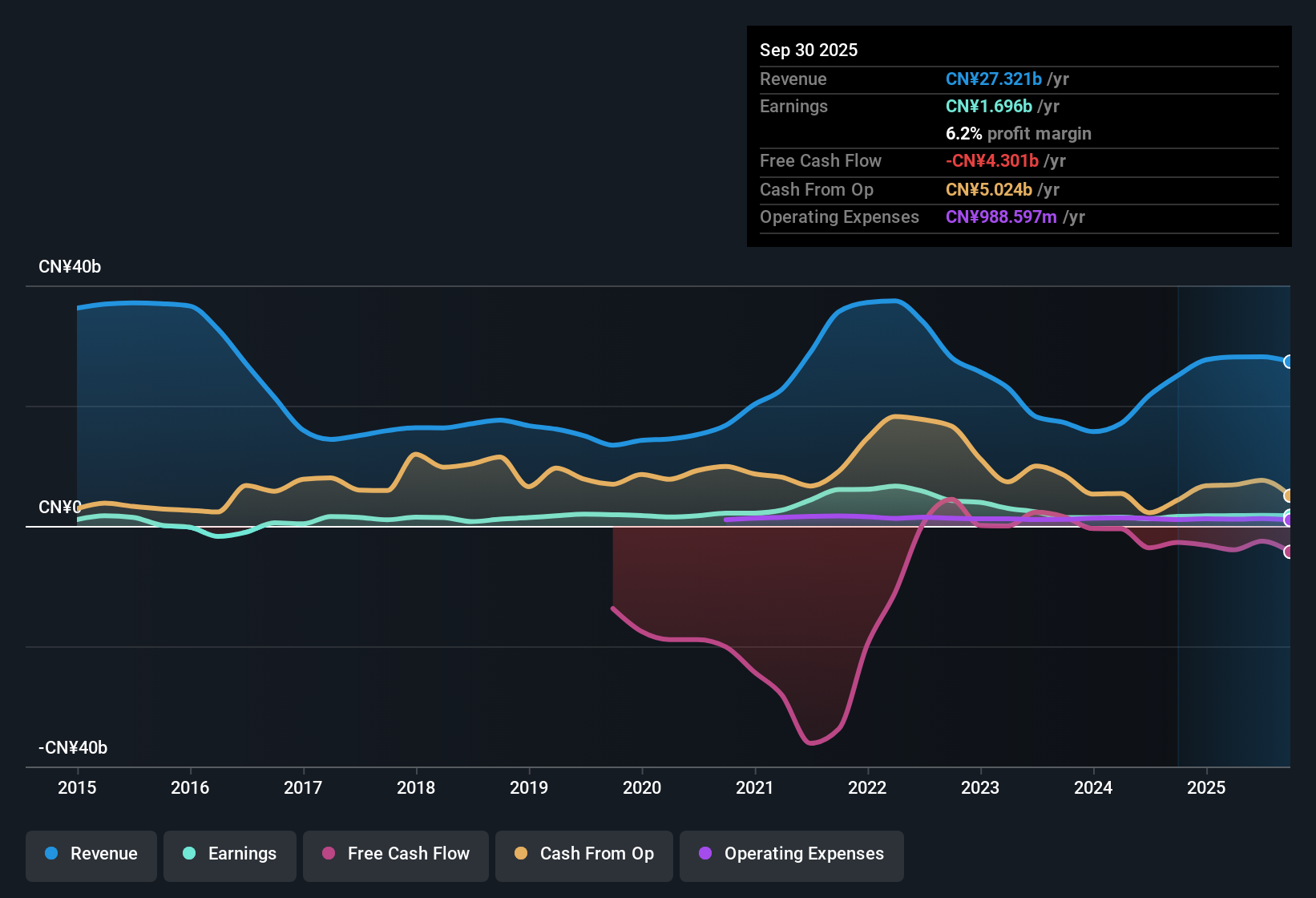Click the purple Operating Expenses legend dot
The height and width of the screenshot is (898, 1316).
tap(704, 854)
